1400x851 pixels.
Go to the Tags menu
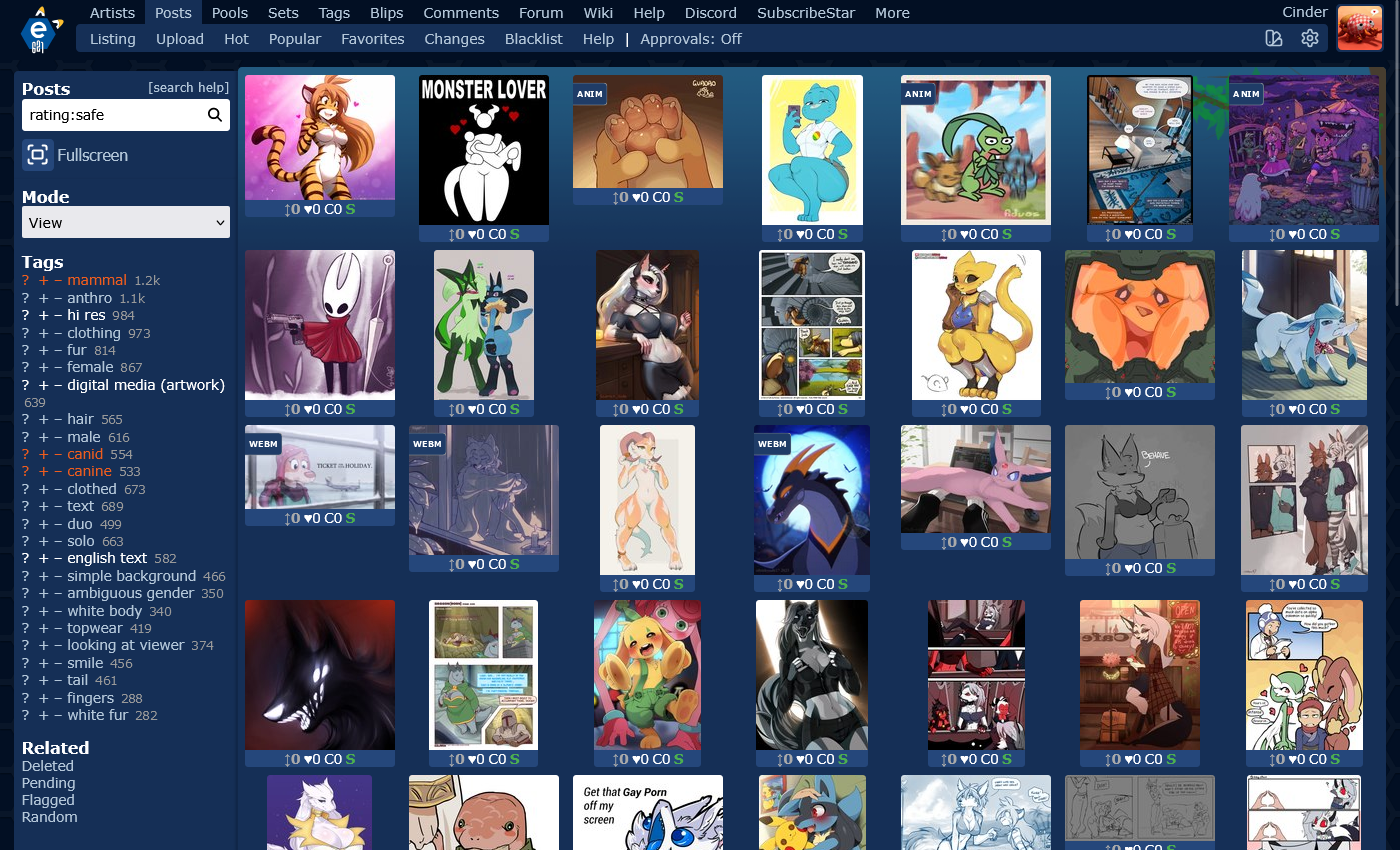[334, 13]
